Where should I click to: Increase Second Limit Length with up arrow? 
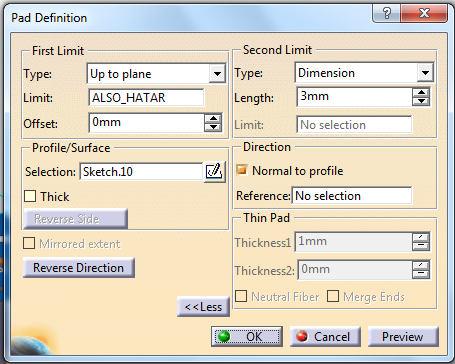click(x=421, y=93)
